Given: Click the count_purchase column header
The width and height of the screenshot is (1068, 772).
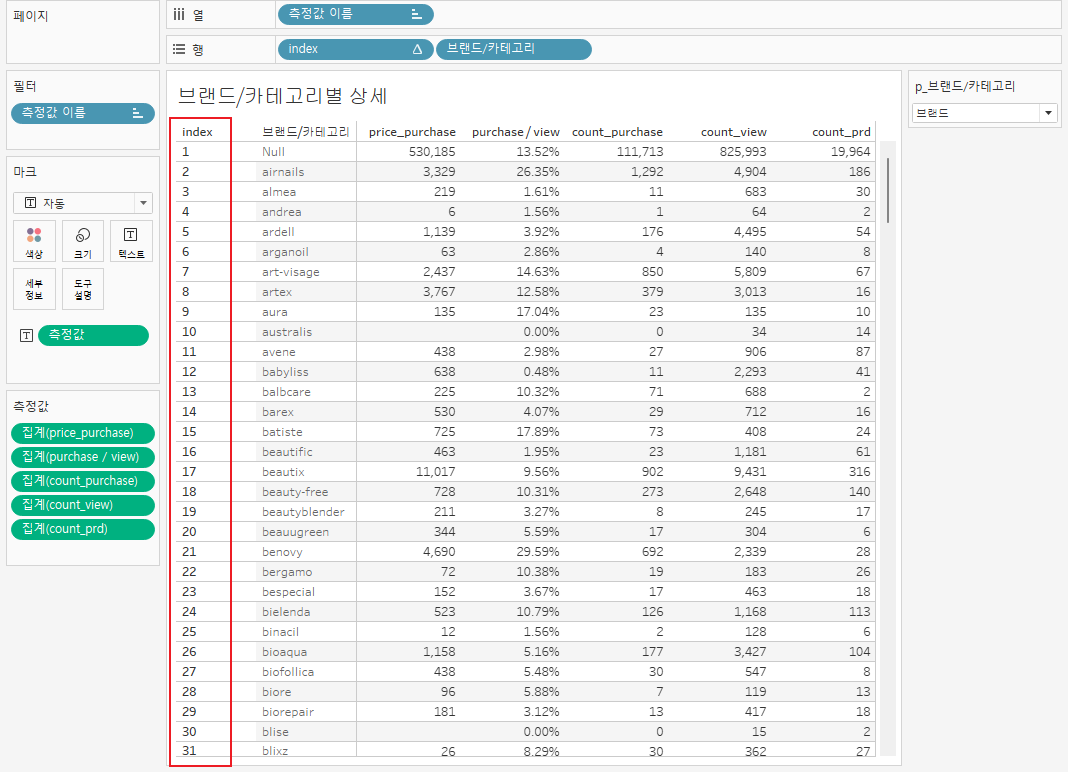Looking at the screenshot, I should click(x=617, y=132).
